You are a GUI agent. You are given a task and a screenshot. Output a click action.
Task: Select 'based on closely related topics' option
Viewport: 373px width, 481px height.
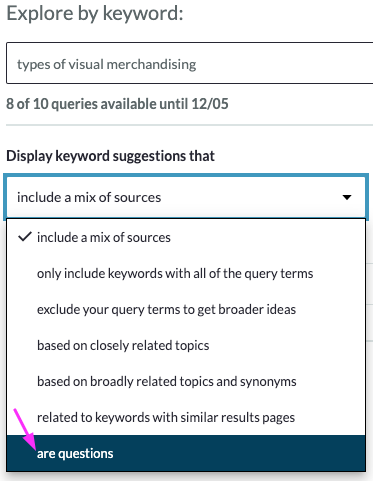click(186, 345)
